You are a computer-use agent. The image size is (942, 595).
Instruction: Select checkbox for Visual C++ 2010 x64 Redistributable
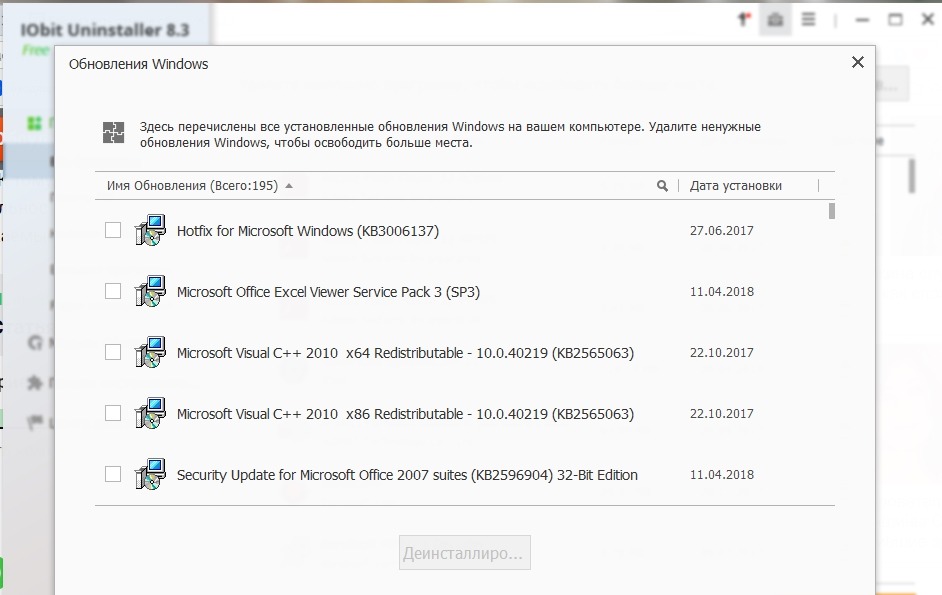pos(113,352)
